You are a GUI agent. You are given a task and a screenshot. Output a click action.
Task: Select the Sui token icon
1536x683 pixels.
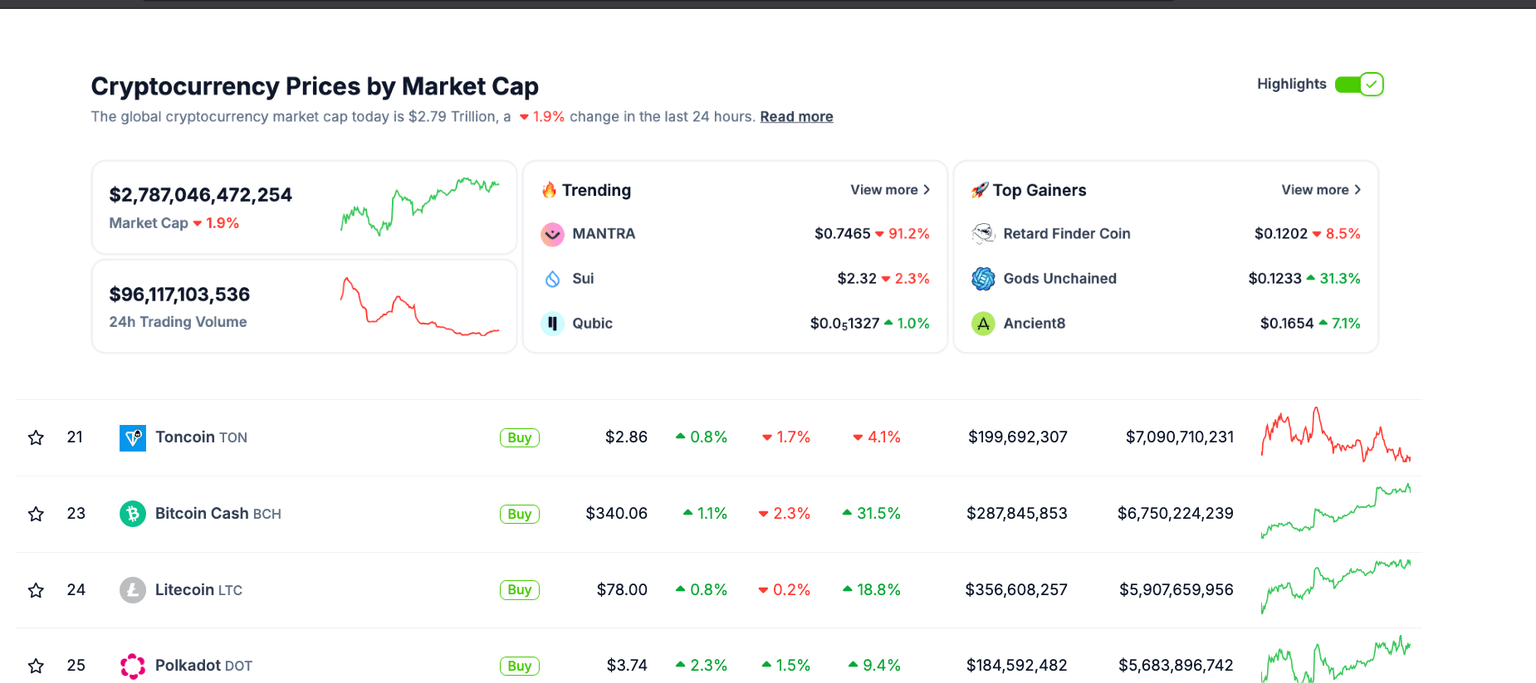[552, 279]
